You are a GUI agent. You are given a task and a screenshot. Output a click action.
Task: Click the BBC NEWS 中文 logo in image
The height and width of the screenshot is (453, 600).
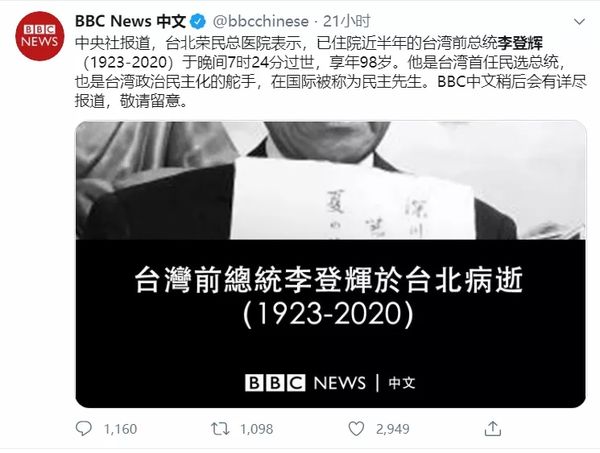[x=330, y=383]
